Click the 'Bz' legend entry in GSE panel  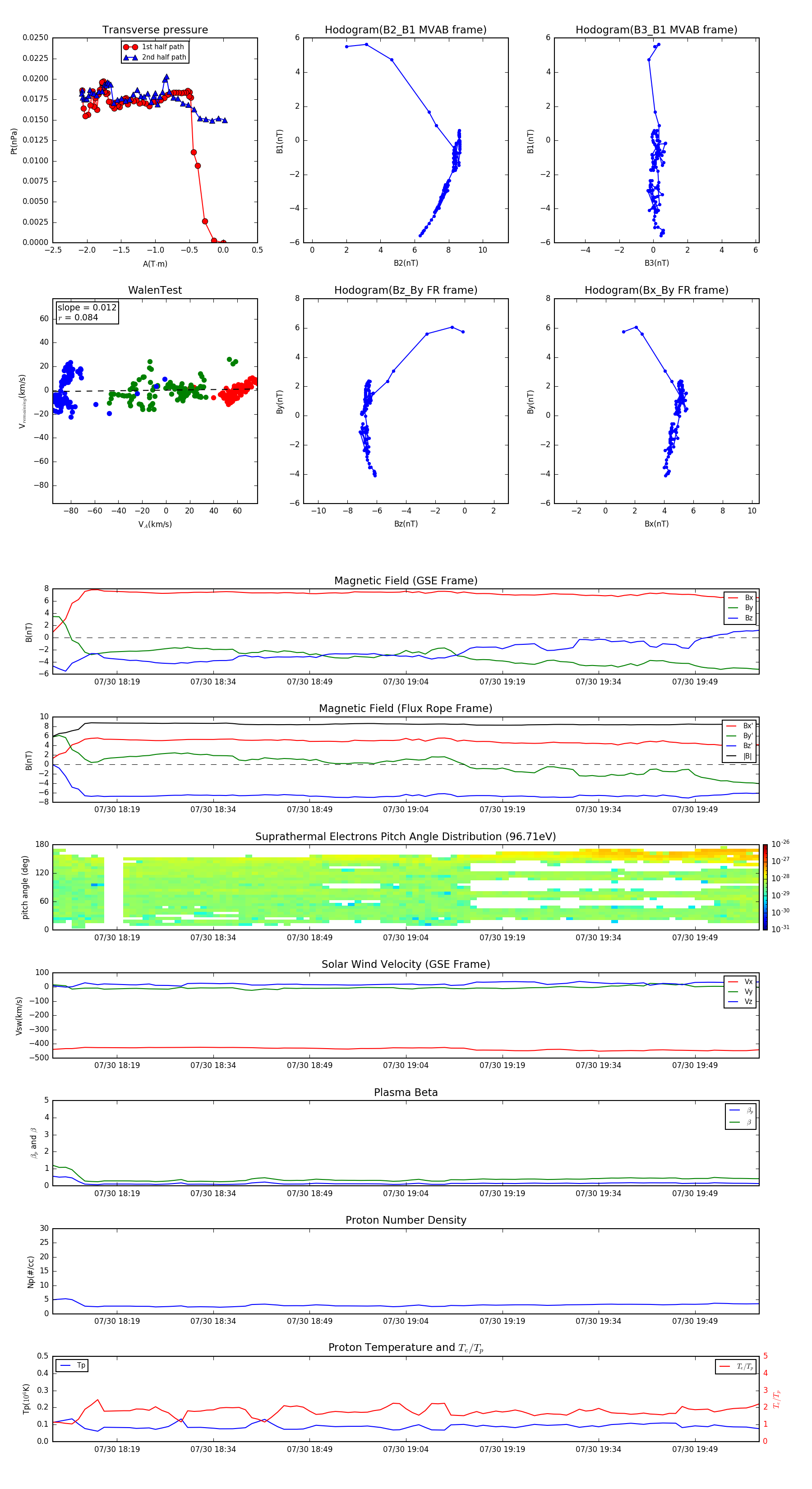point(740,618)
